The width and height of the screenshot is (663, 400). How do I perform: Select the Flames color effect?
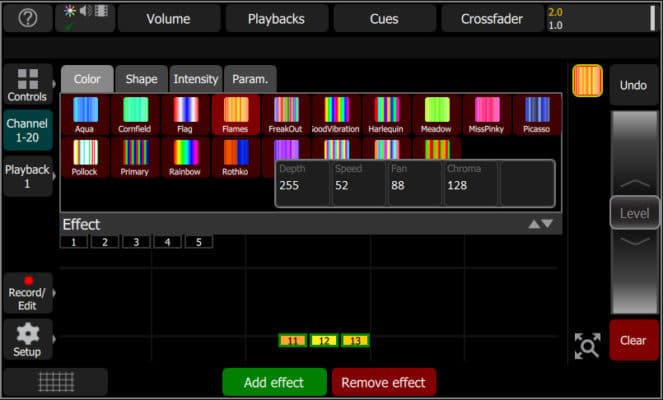click(236, 115)
